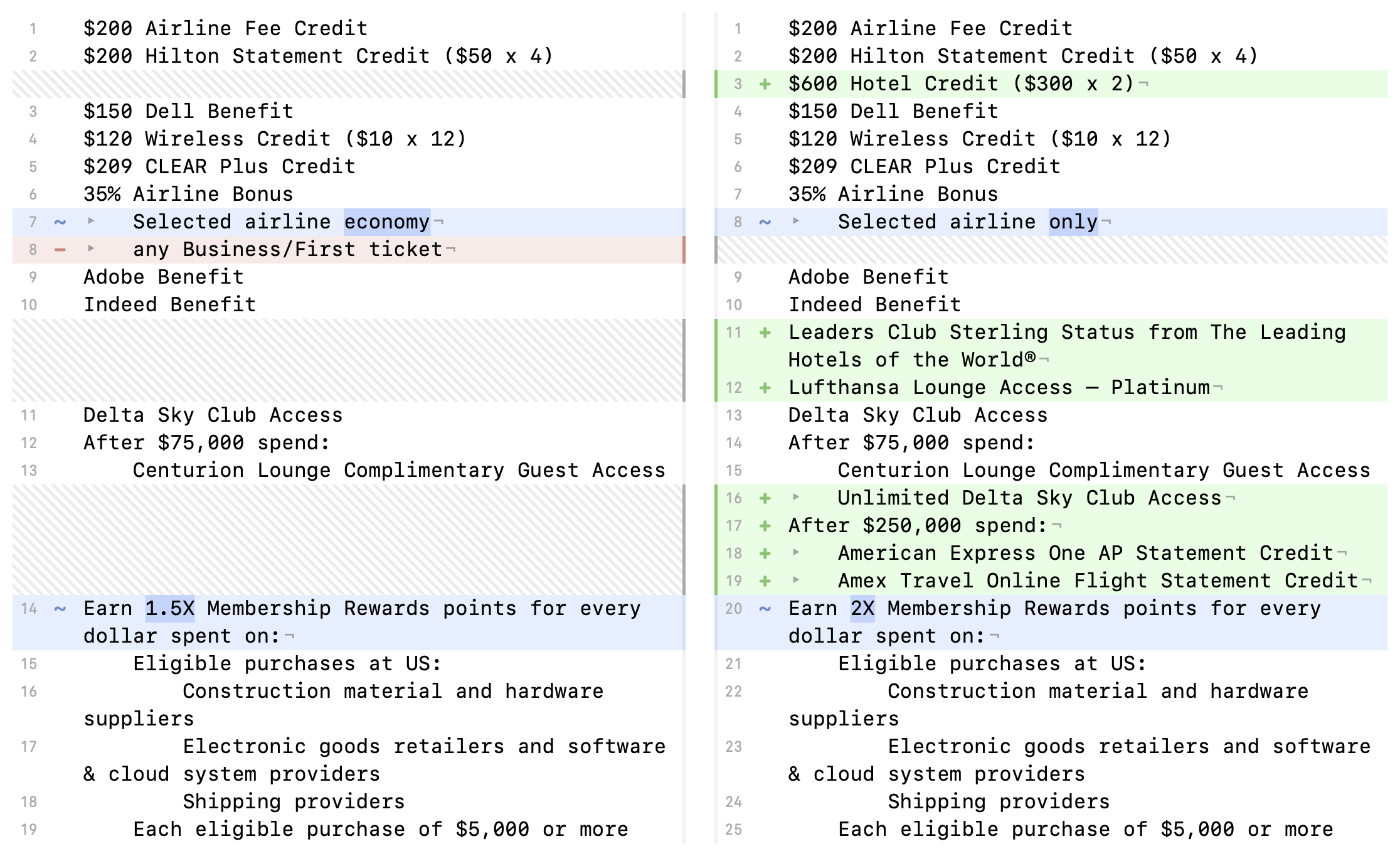Click the tilde marker beside 'Earn 2X Membership'
The width and height of the screenshot is (1400, 856).
pos(765,609)
